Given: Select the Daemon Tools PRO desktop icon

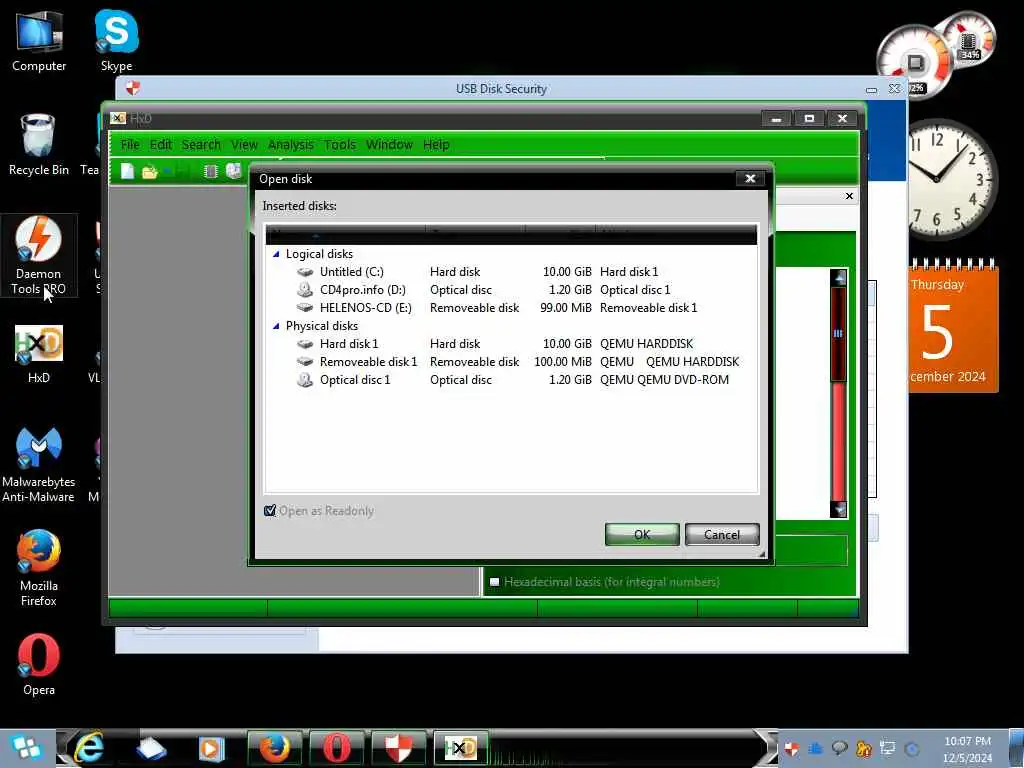Looking at the screenshot, I should pos(39,255).
